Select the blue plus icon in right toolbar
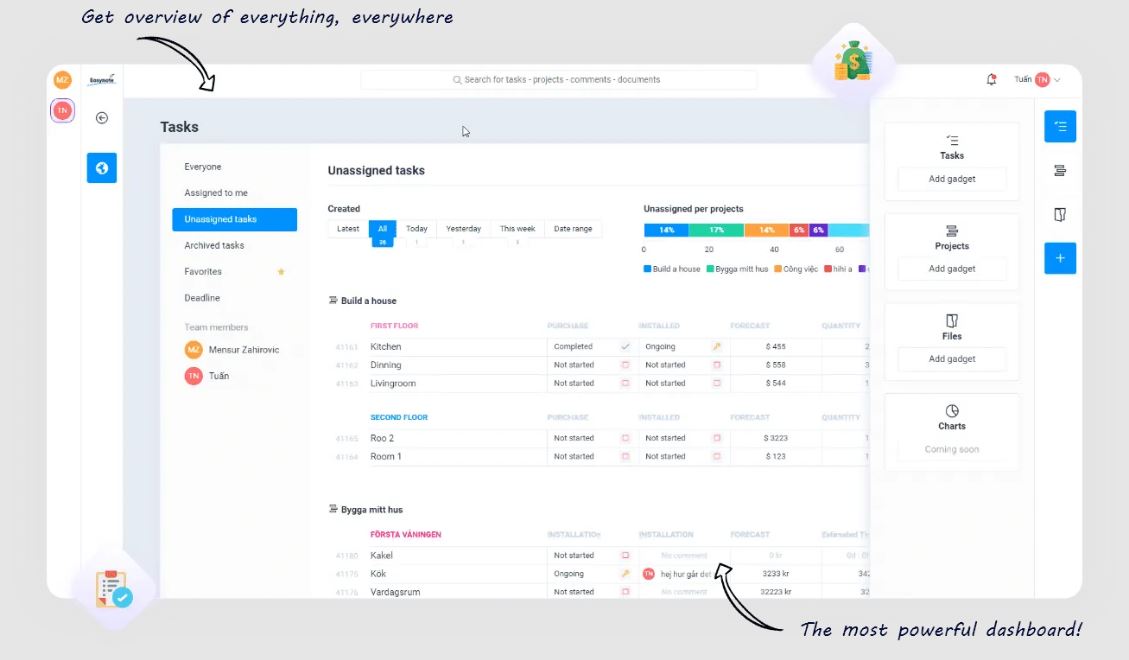This screenshot has height=660, width=1129. (x=1059, y=258)
